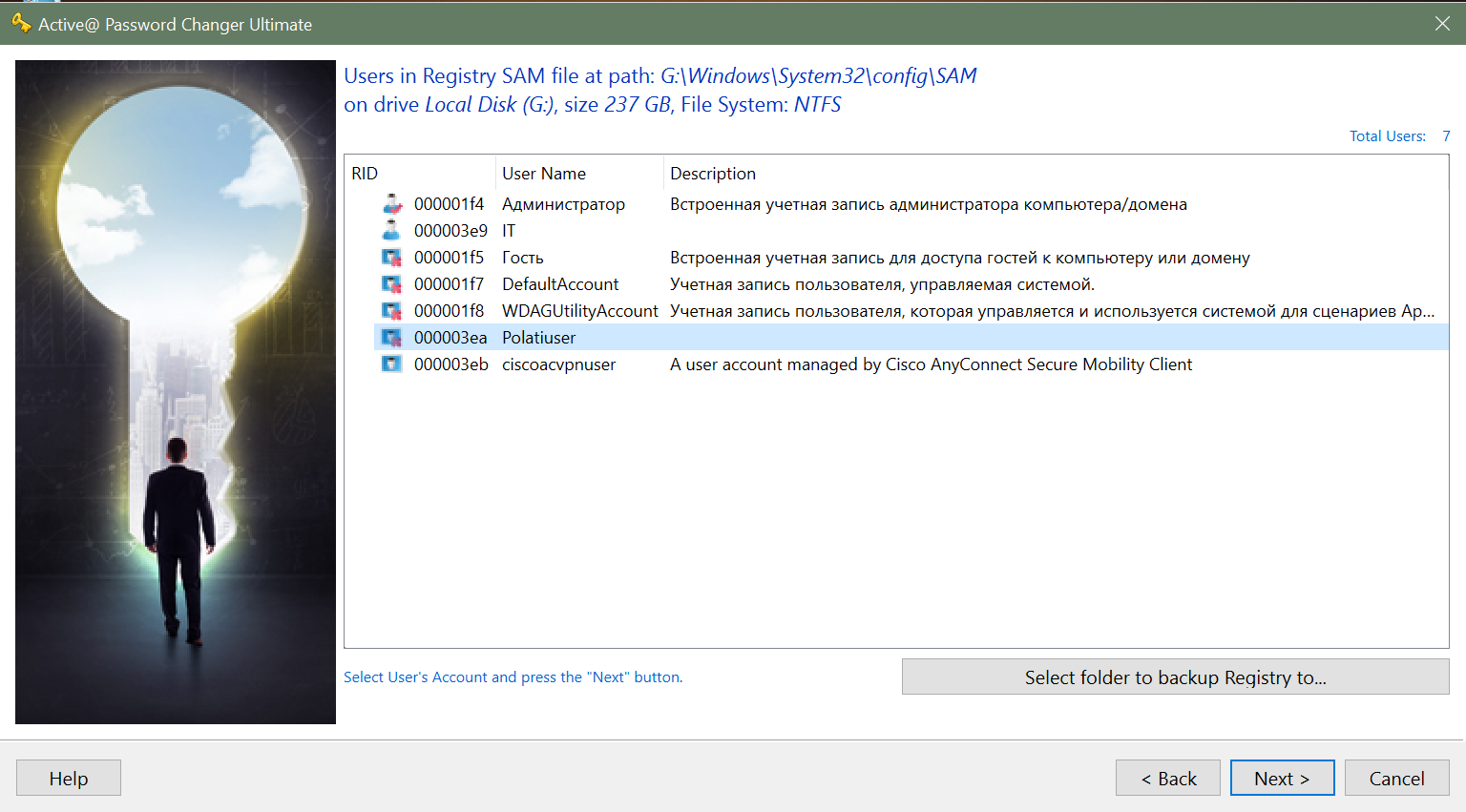Open Help for this wizard
This screenshot has width=1466, height=812.
[x=69, y=779]
